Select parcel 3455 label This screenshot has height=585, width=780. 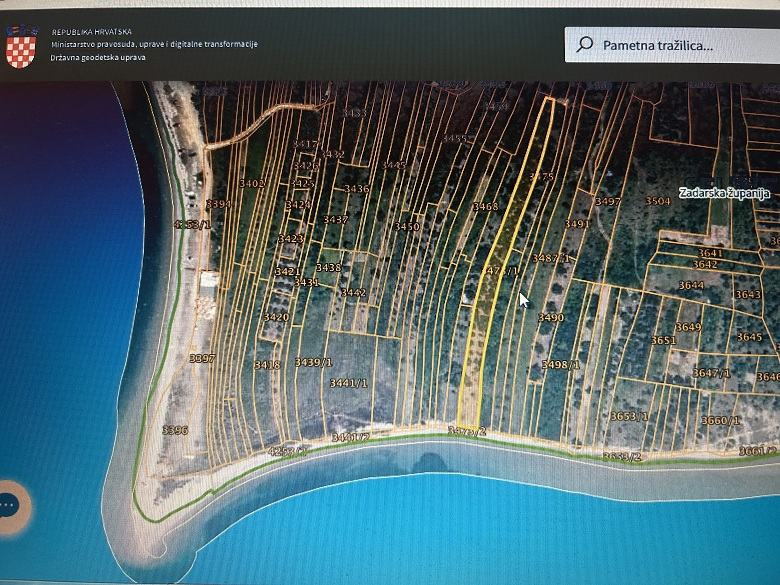[x=455, y=138]
